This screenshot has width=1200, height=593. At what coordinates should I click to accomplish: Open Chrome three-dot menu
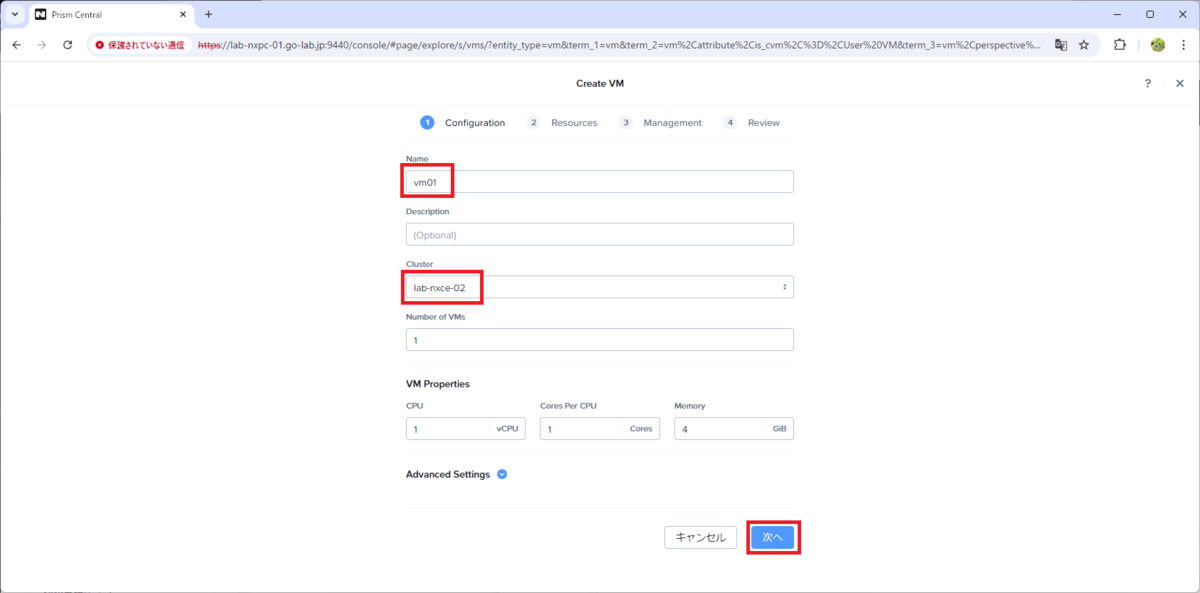pyautogui.click(x=1184, y=45)
